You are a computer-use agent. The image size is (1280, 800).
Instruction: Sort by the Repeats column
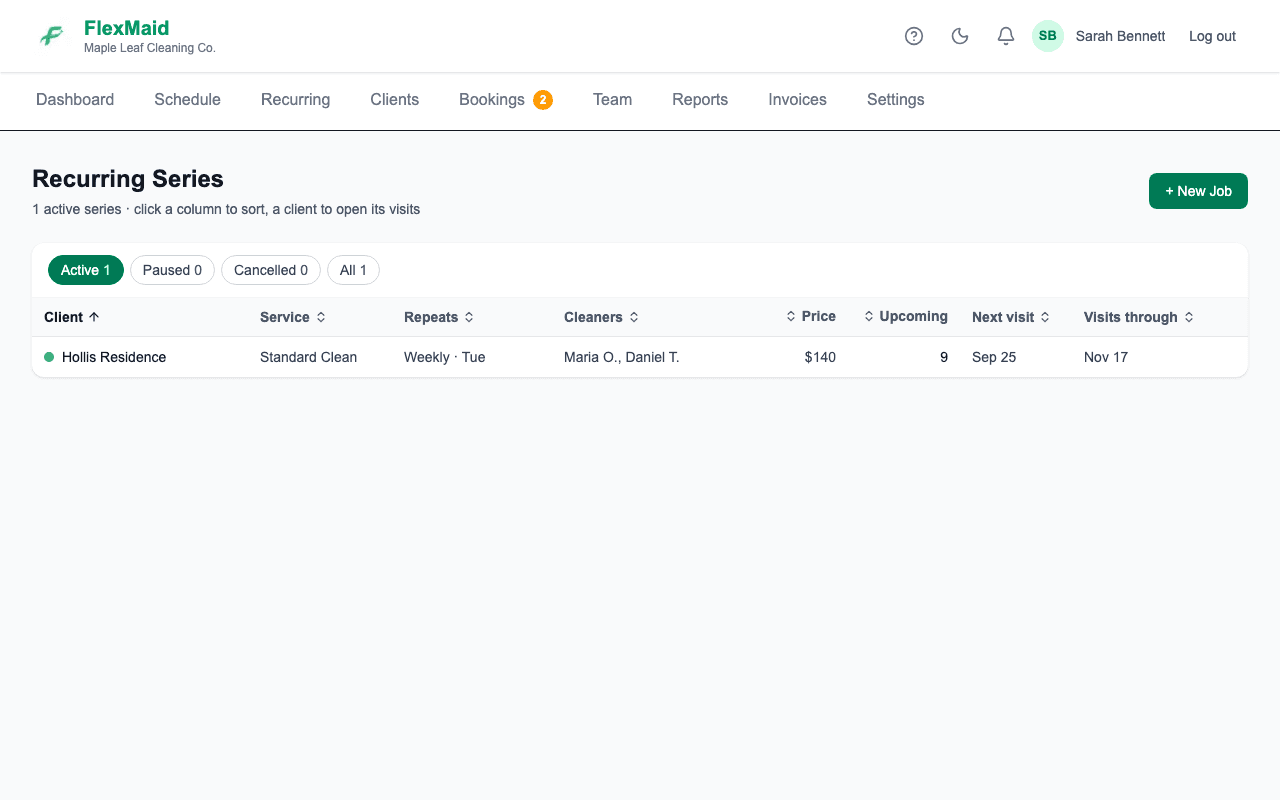coord(439,317)
